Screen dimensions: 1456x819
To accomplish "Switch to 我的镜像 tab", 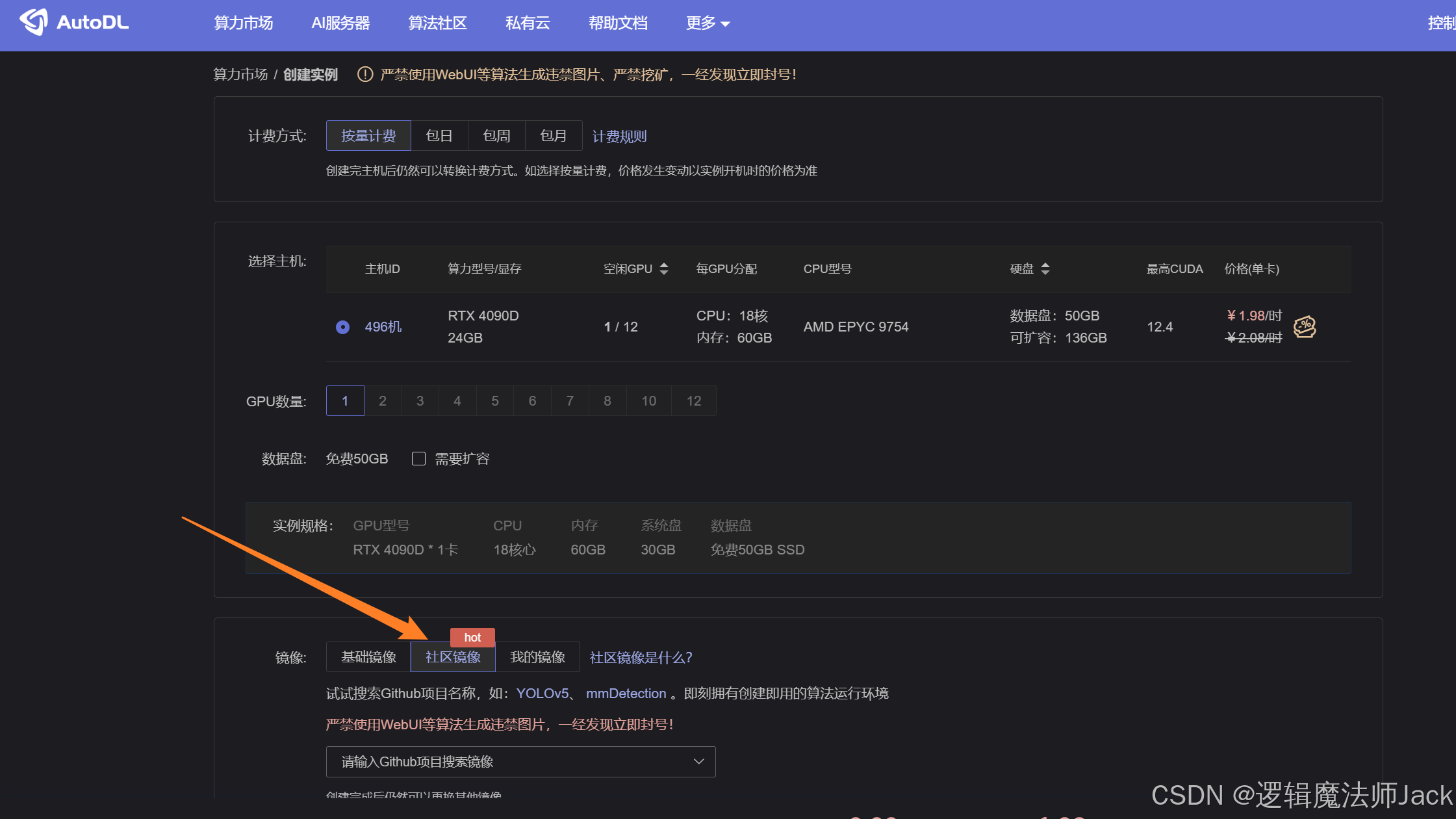I will (537, 657).
